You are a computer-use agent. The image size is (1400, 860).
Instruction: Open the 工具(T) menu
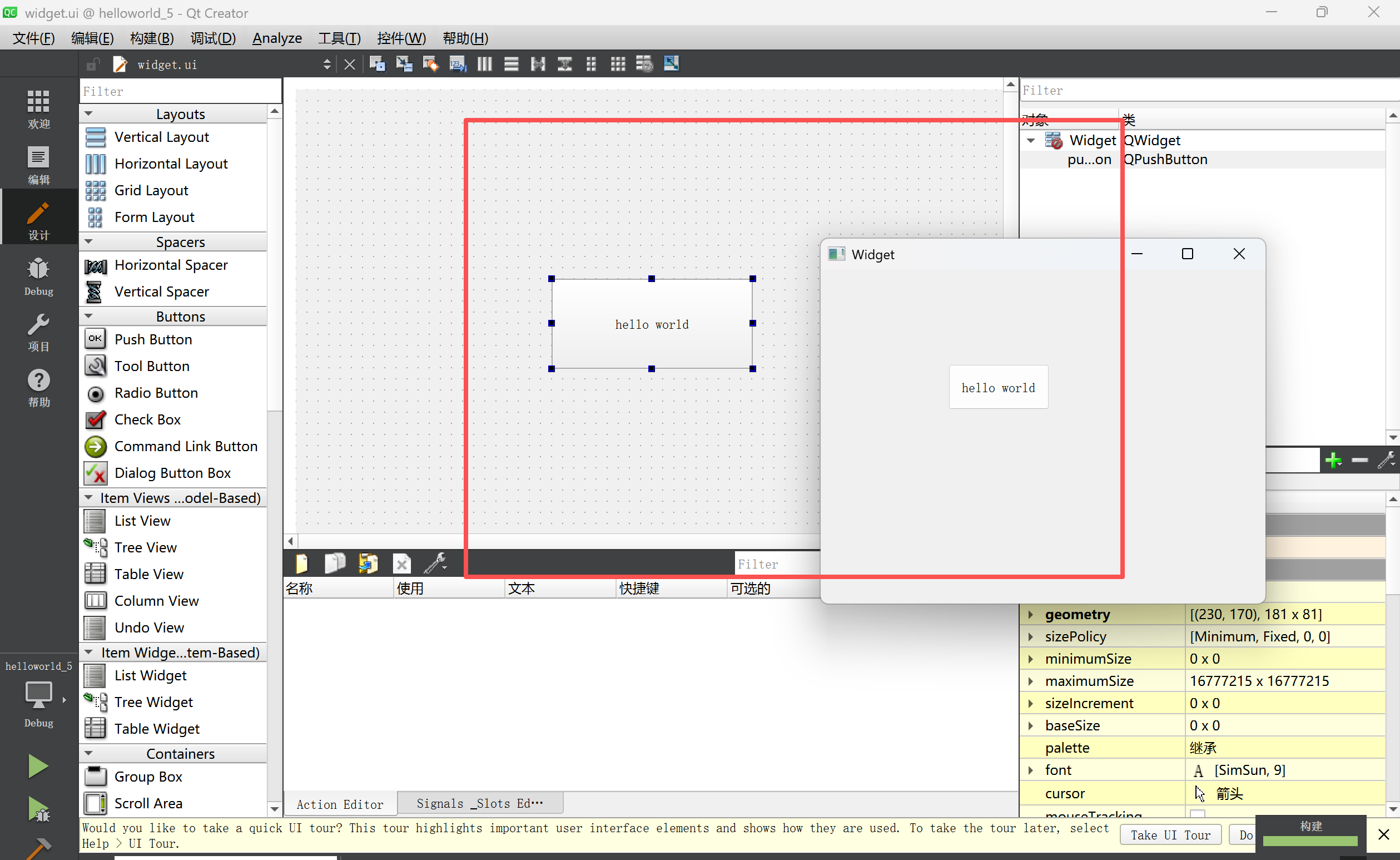pyautogui.click(x=339, y=38)
